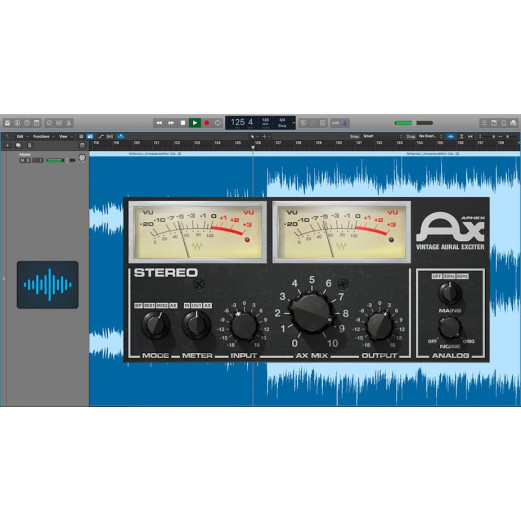Image resolution: width=521 pixels, height=521 pixels.
Task: Toggle the purple metronome button
Action: pyautogui.click(x=345, y=123)
